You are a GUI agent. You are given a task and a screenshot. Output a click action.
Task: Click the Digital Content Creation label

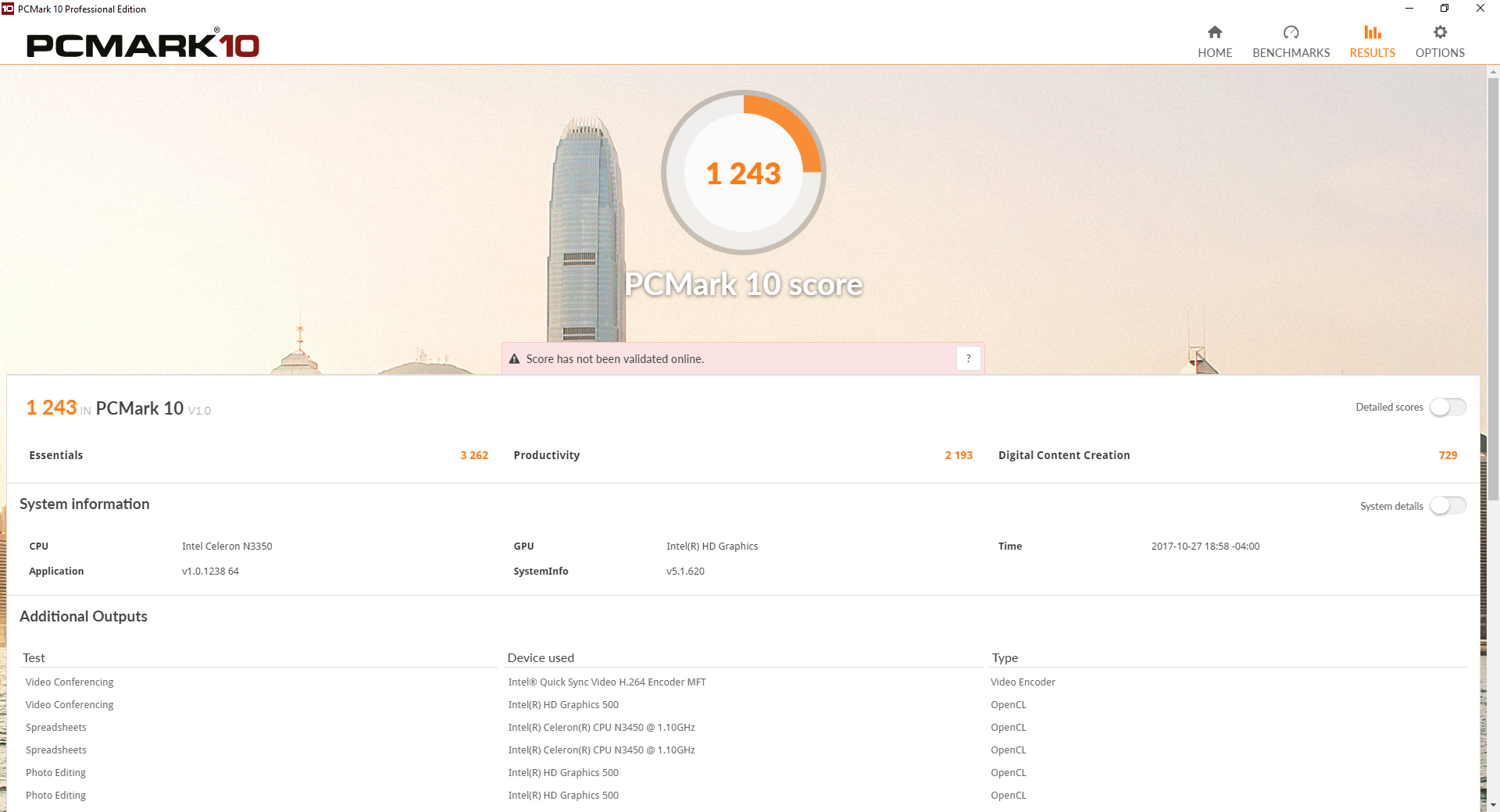click(1064, 455)
